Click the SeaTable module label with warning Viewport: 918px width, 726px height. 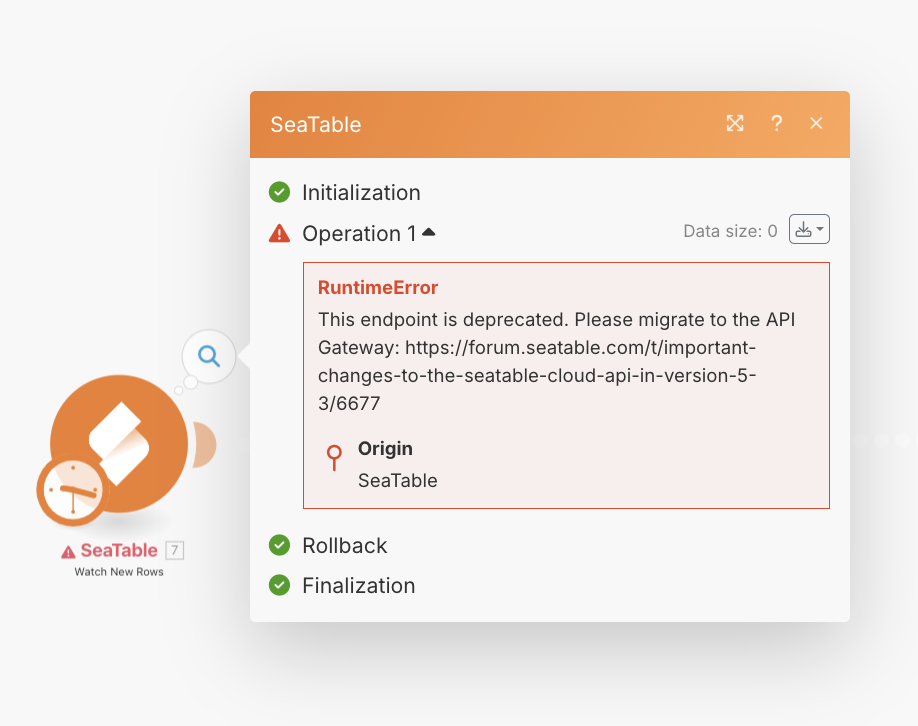click(109, 550)
